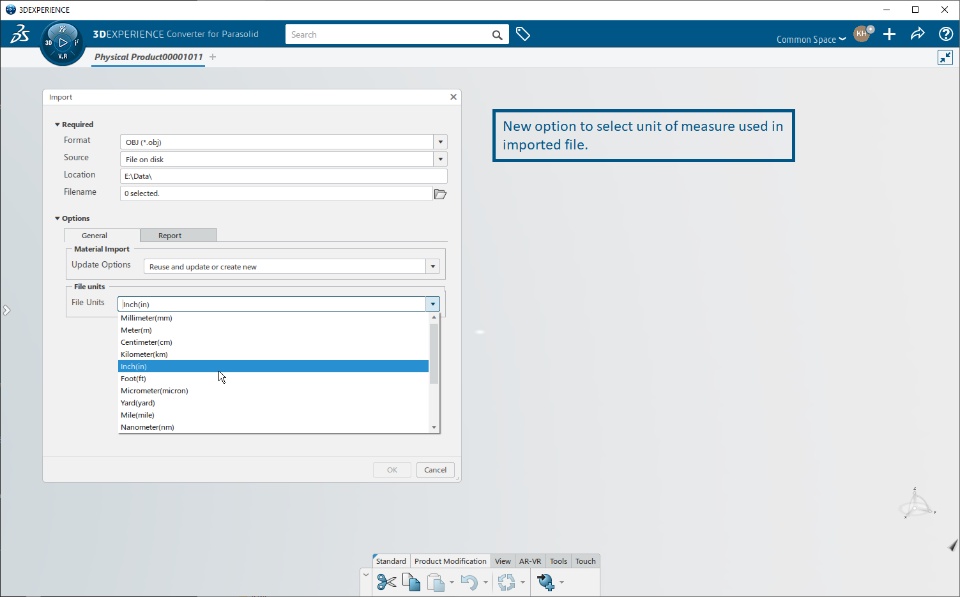The image size is (960, 597).
Task: Open the KH user profile avatar
Action: pyautogui.click(x=863, y=34)
